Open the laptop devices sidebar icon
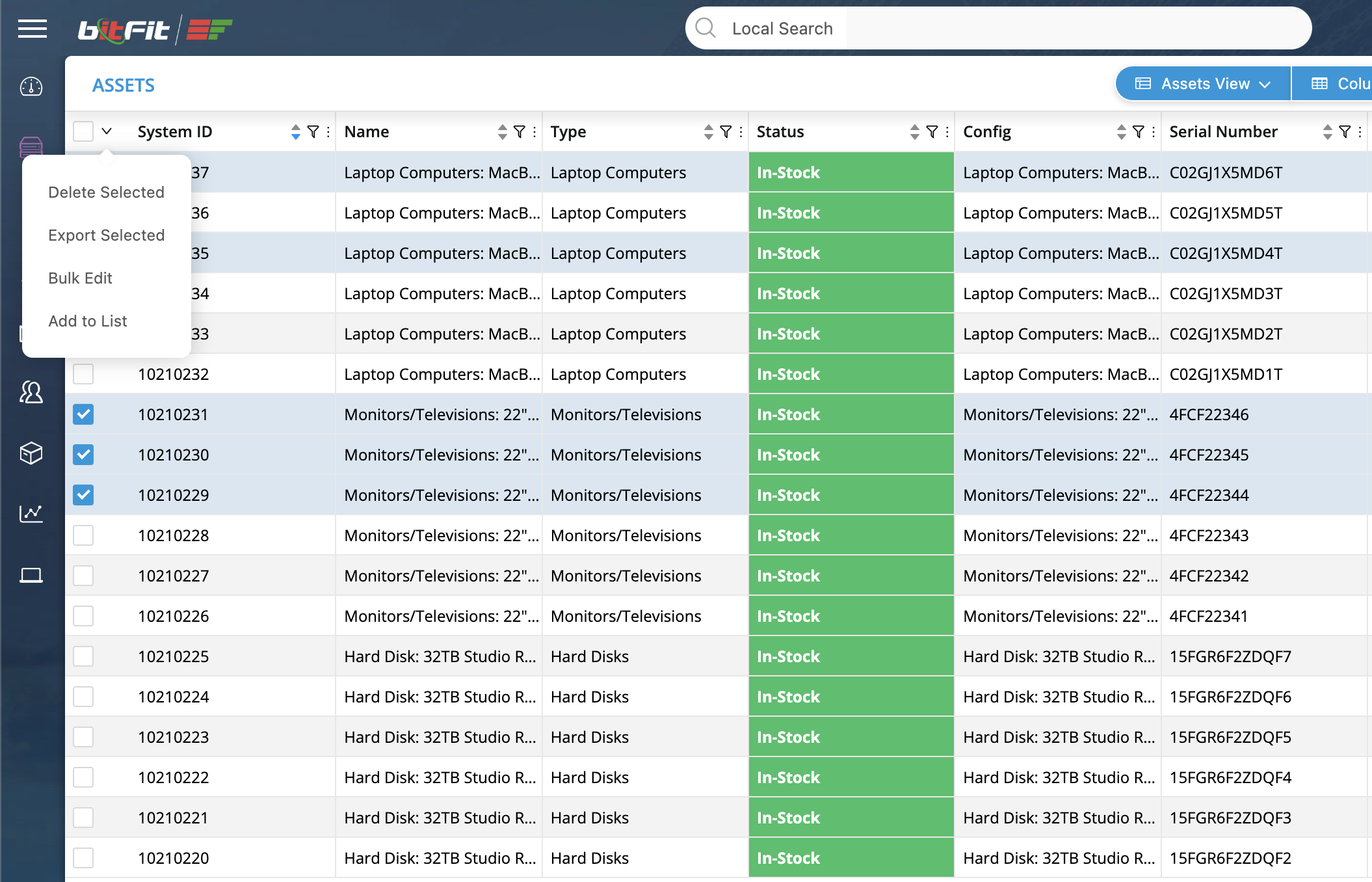The width and height of the screenshot is (1372, 882). pyautogui.click(x=31, y=576)
